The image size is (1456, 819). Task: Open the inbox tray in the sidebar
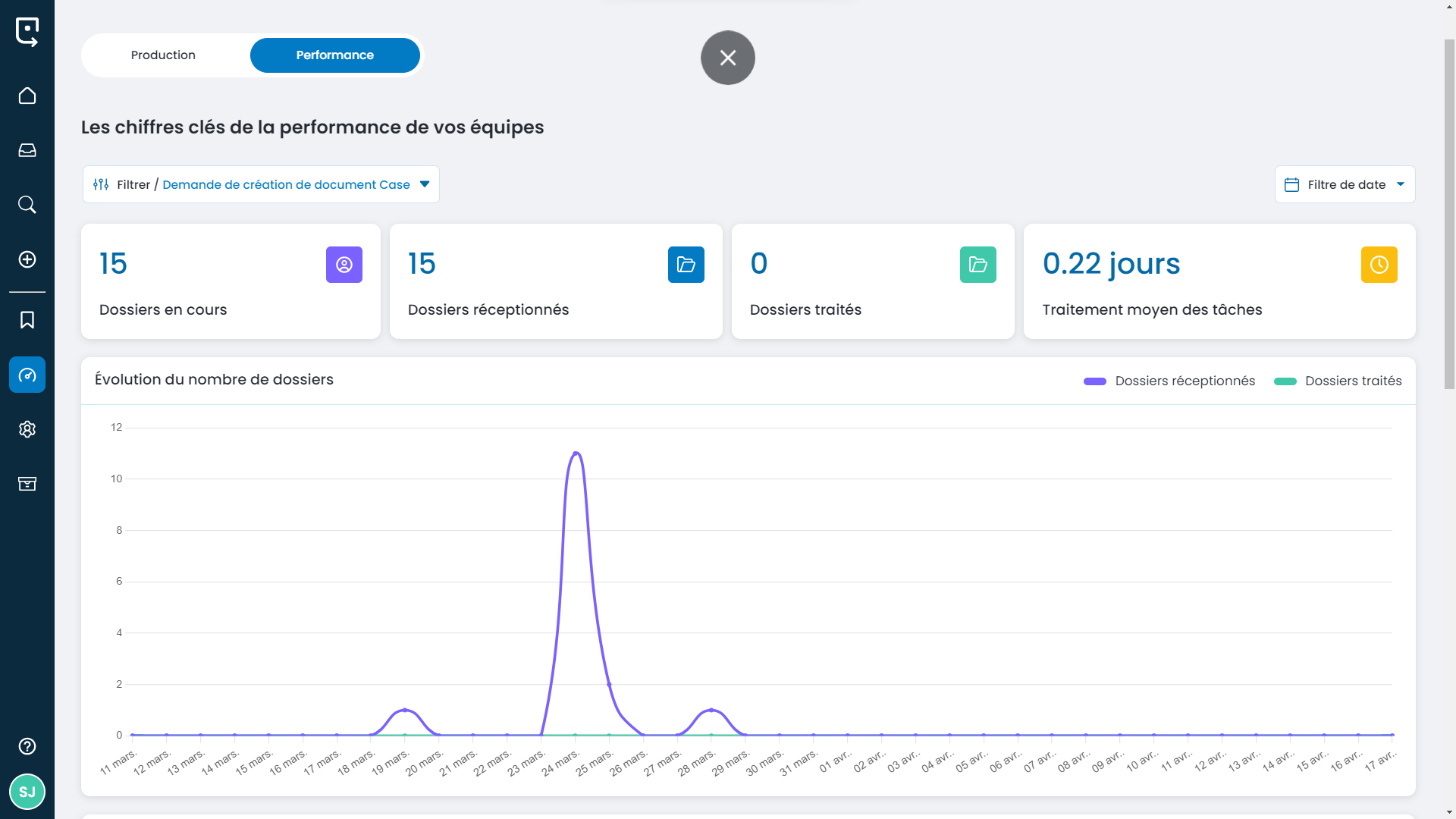27,150
